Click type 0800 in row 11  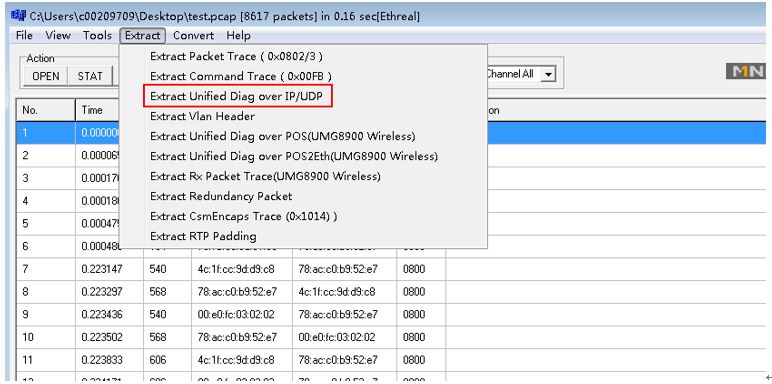click(414, 360)
